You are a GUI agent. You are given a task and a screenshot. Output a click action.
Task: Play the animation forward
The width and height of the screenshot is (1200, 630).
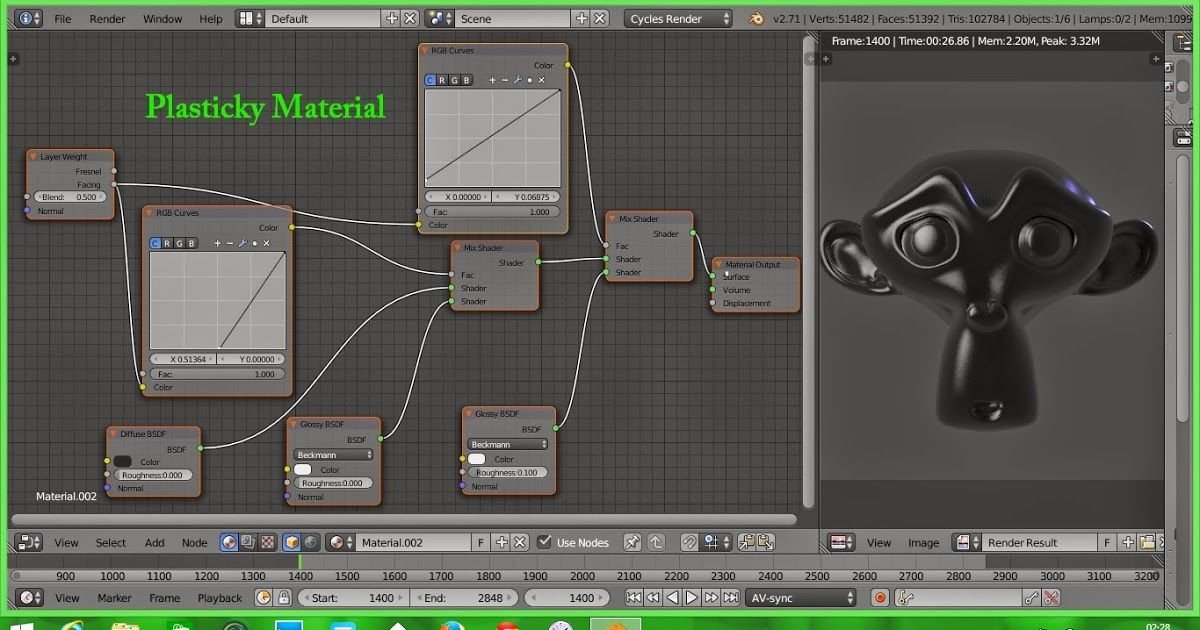(691, 598)
